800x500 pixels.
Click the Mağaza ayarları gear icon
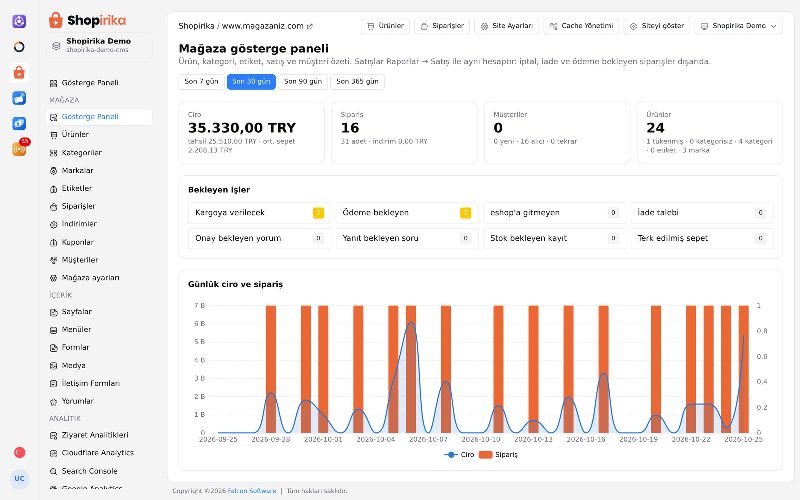coord(54,278)
